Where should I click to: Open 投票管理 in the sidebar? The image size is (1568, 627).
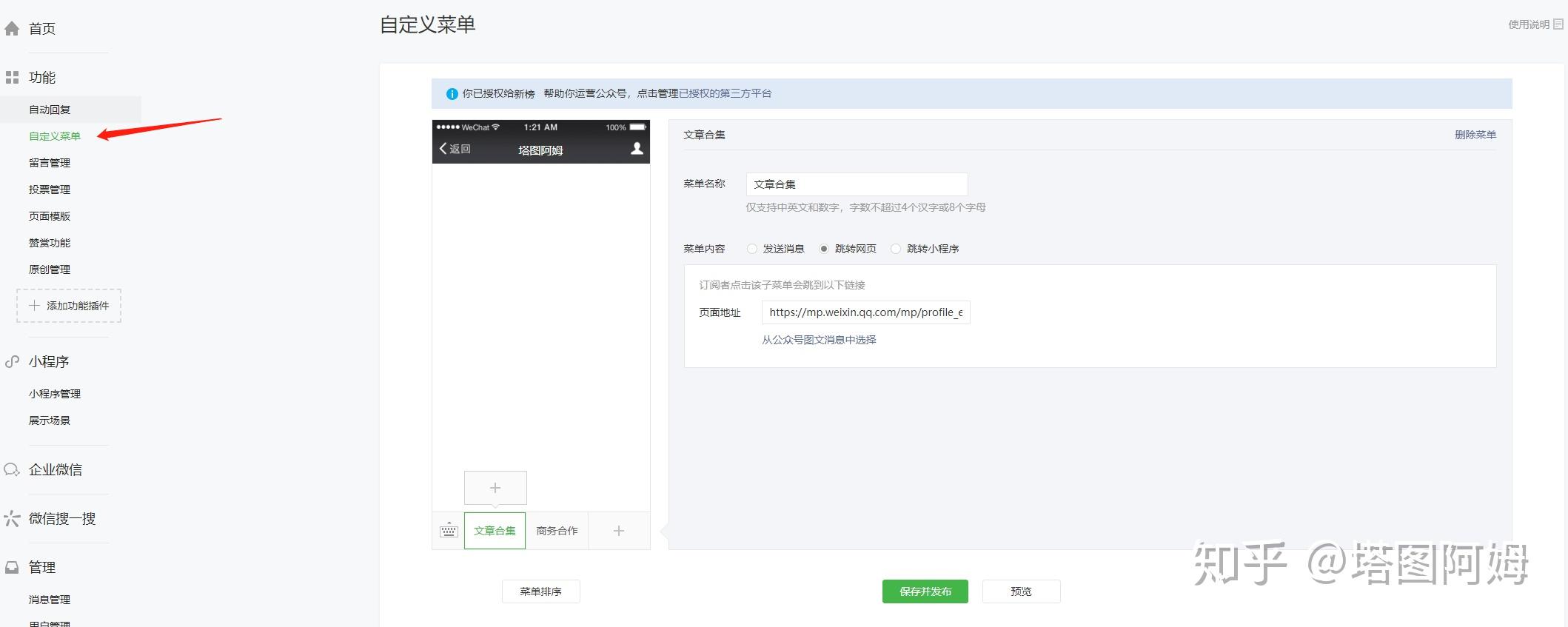click(50, 190)
